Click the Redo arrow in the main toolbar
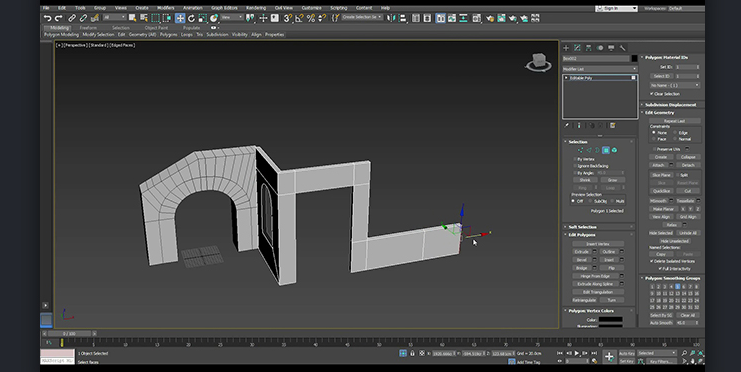This screenshot has height=372, width=741. [x=59, y=18]
